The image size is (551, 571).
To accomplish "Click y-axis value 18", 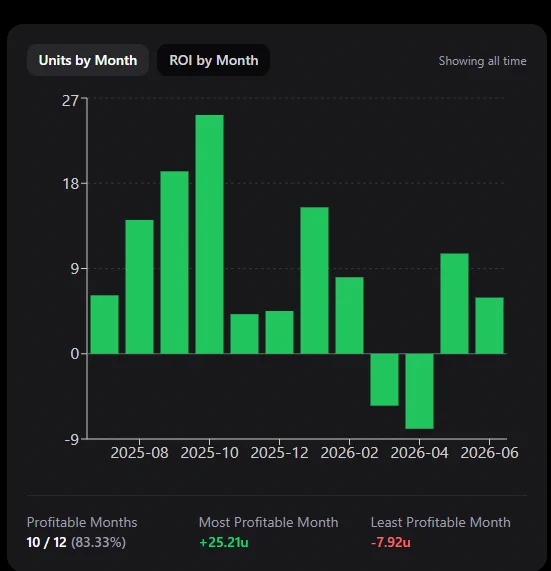I will [x=71, y=183].
